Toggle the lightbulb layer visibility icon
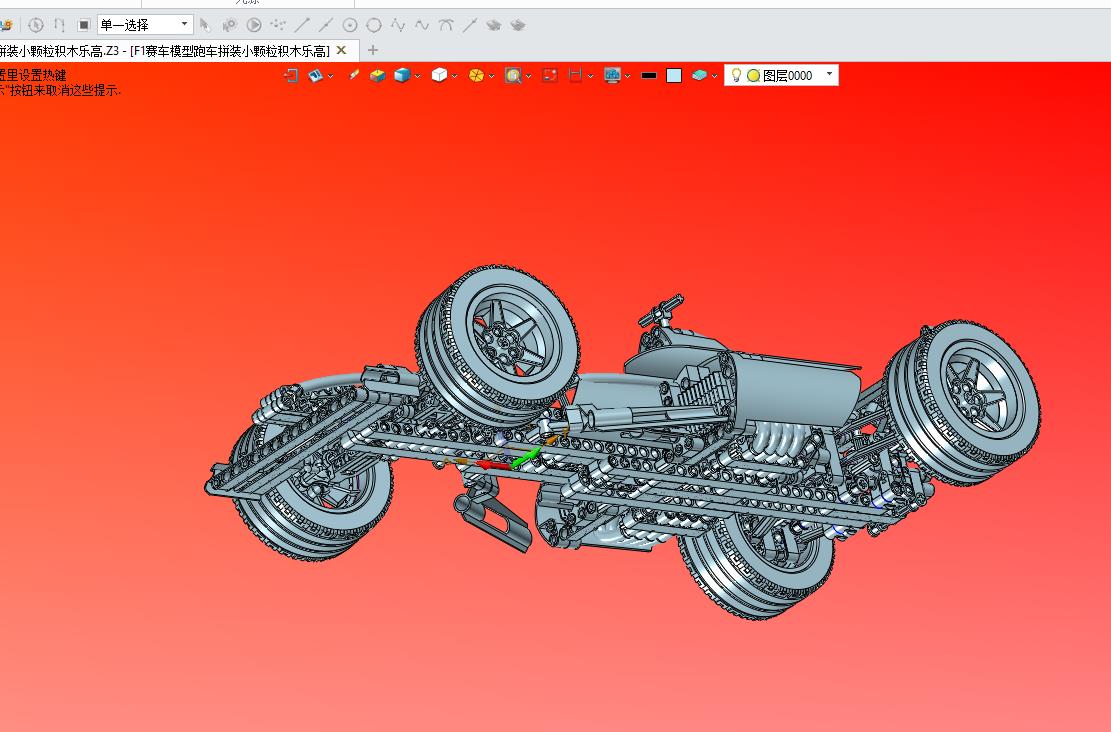This screenshot has height=732, width=1111. [736, 74]
